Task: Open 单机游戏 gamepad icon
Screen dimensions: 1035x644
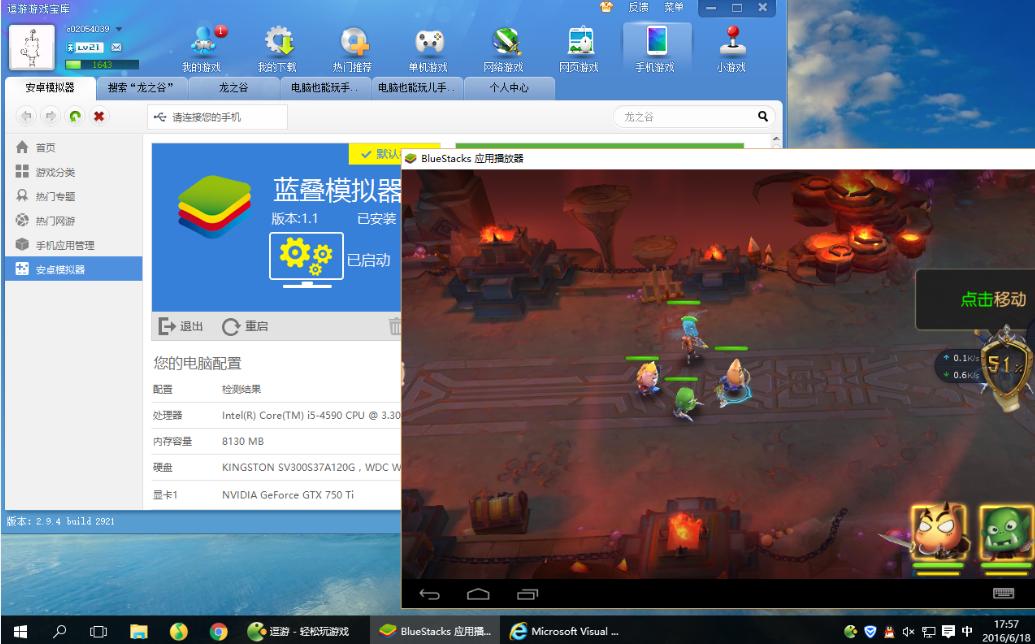Action: pyautogui.click(x=428, y=49)
